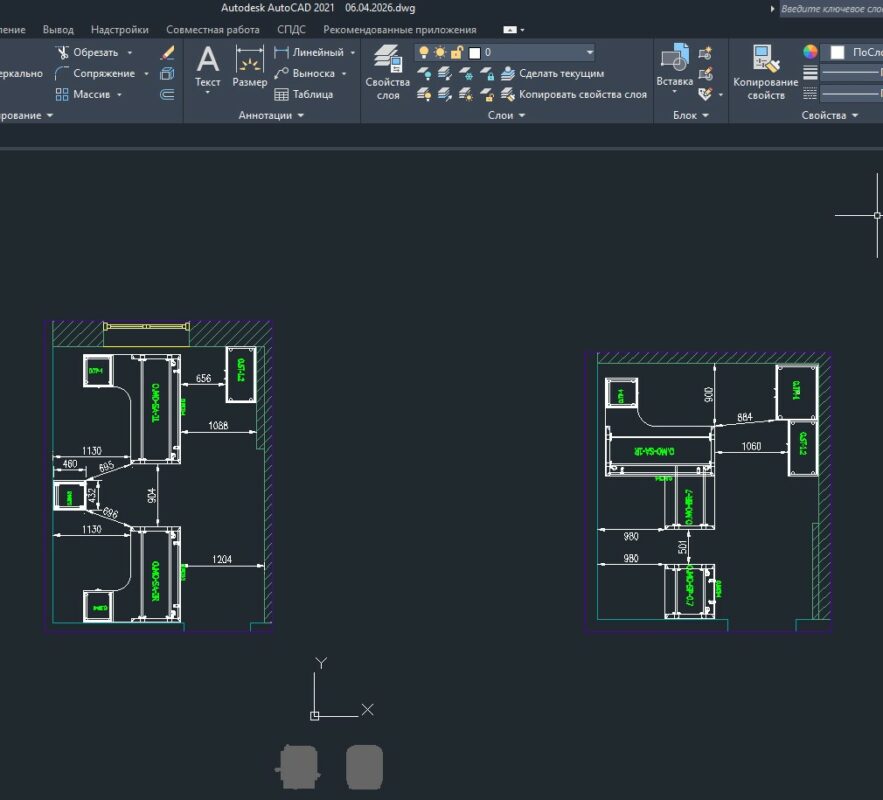Open the СПДС ribbon tab
This screenshot has width=883, height=800.
pos(291,29)
